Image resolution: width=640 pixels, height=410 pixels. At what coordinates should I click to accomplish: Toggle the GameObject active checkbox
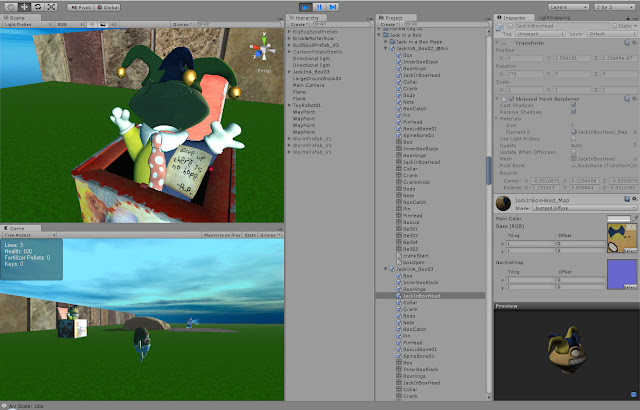(x=510, y=26)
